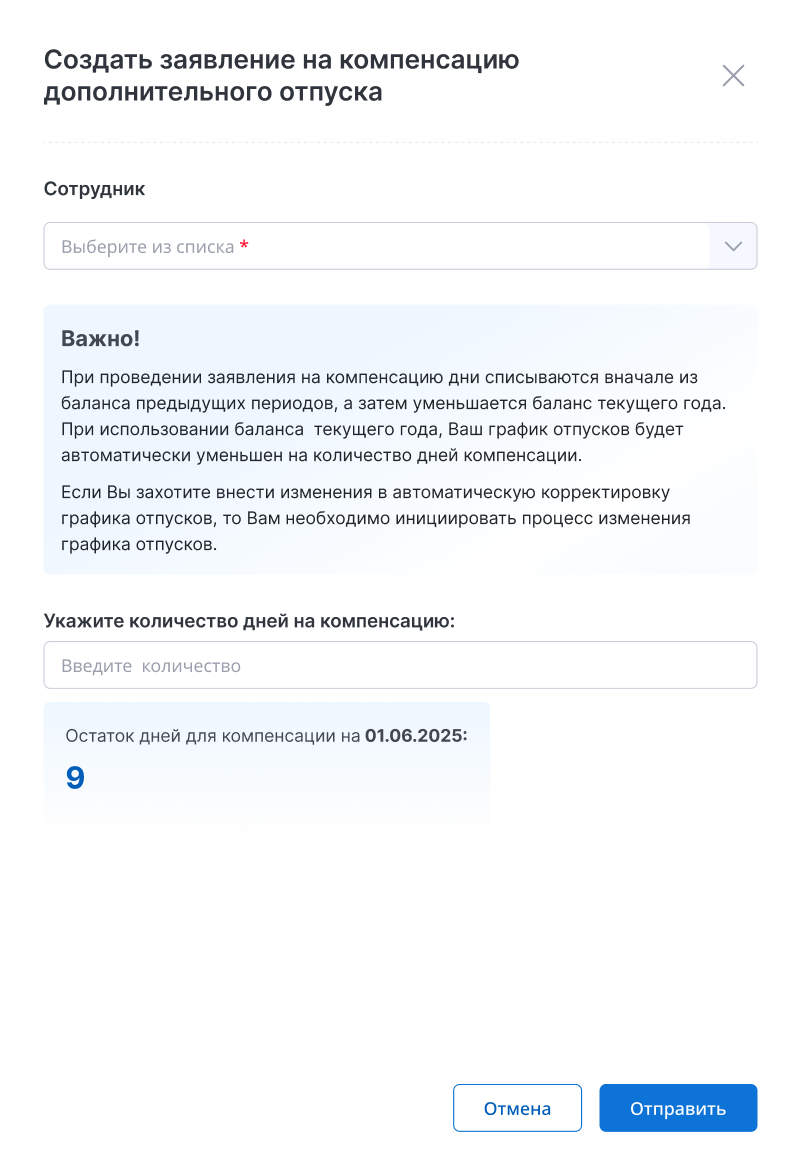Image resolution: width=801 pixels, height=1176 pixels.
Task: Click the 'Остаток дней для компенсации' caption
Action: tap(212, 737)
